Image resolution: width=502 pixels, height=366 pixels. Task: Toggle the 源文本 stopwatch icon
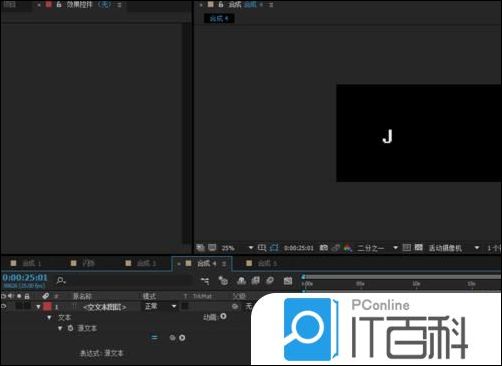(70, 328)
